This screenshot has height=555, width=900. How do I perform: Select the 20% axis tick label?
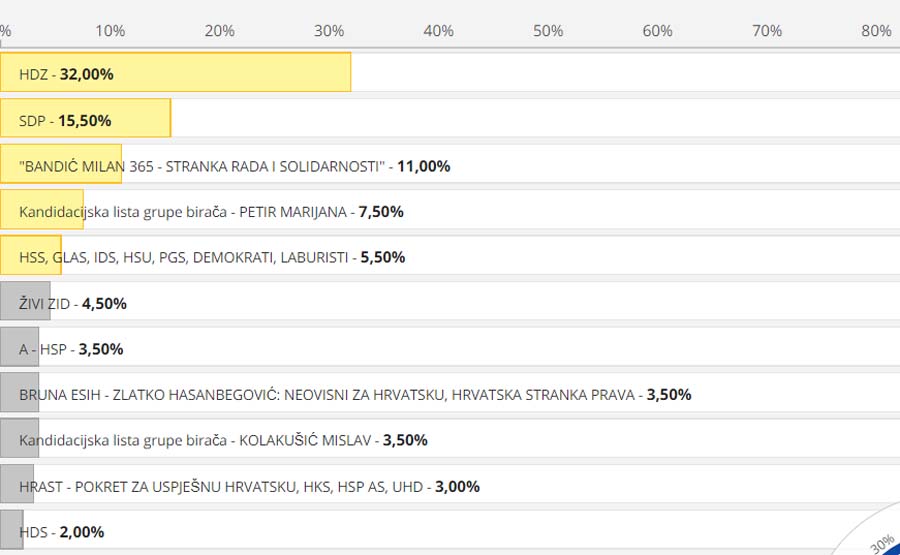[x=219, y=31]
